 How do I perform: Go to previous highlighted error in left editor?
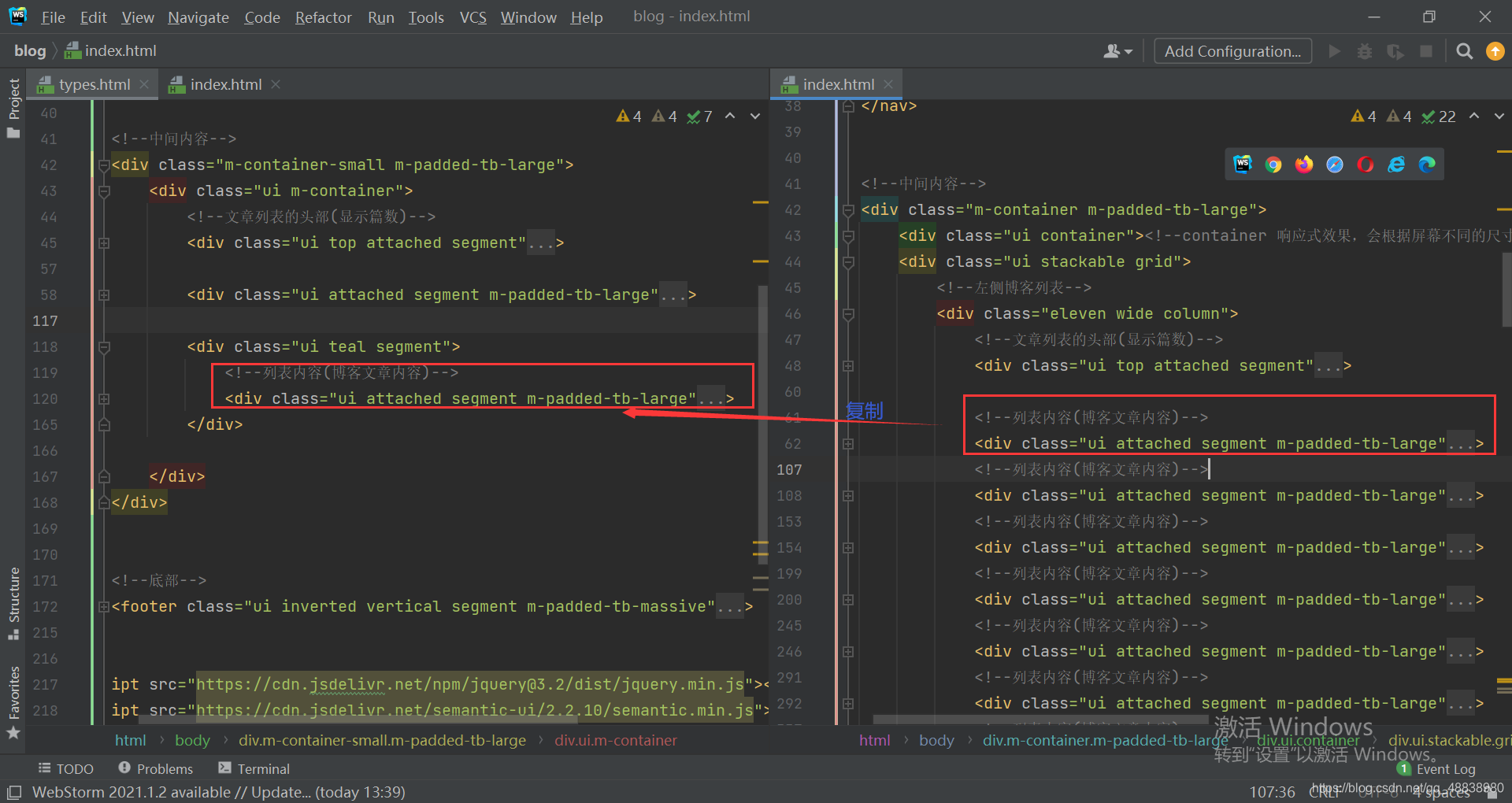point(730,117)
